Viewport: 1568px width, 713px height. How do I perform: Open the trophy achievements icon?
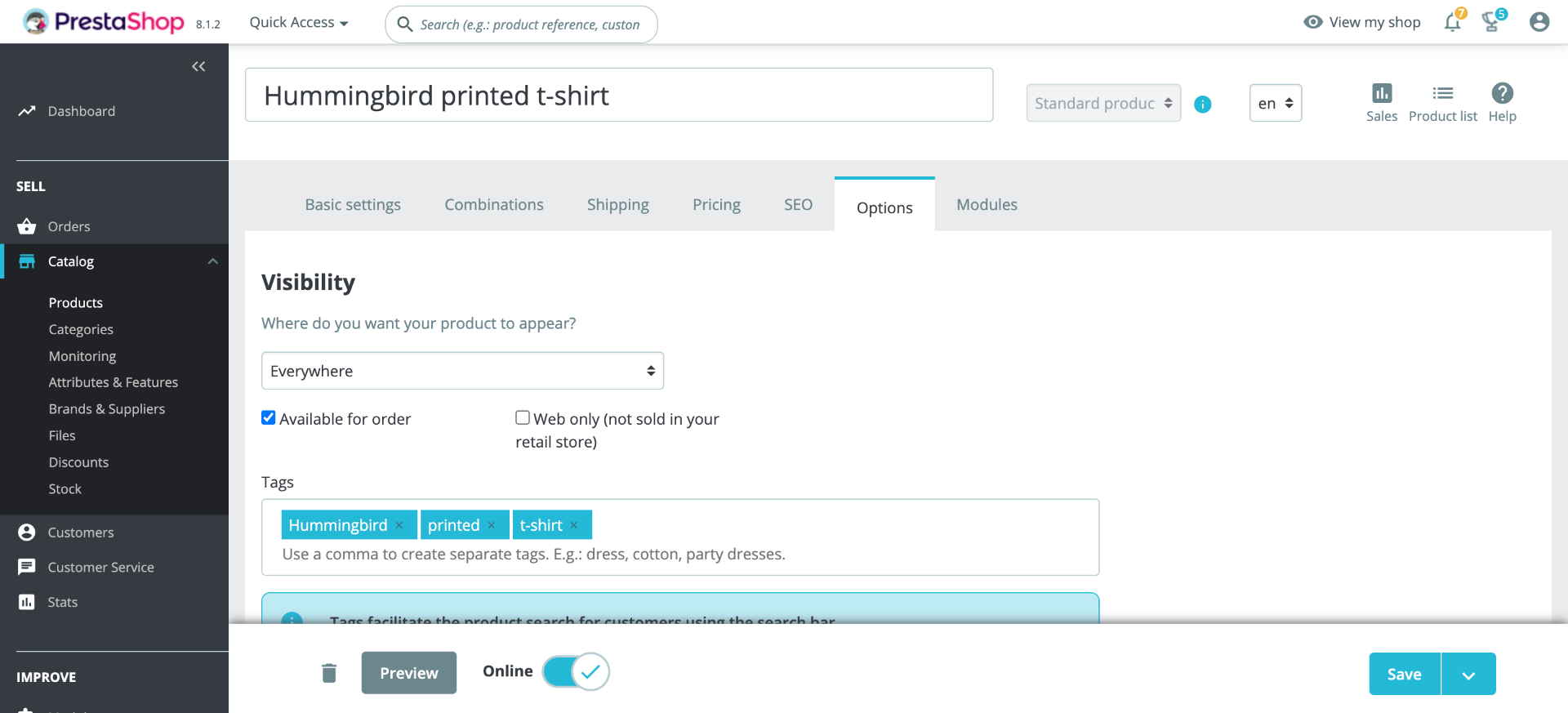point(1491,22)
